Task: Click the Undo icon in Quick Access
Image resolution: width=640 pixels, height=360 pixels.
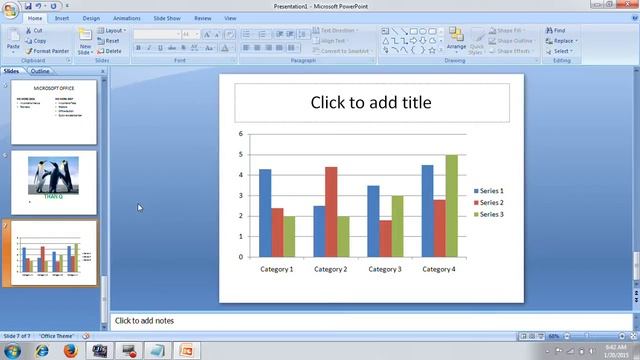Action: 38,6
